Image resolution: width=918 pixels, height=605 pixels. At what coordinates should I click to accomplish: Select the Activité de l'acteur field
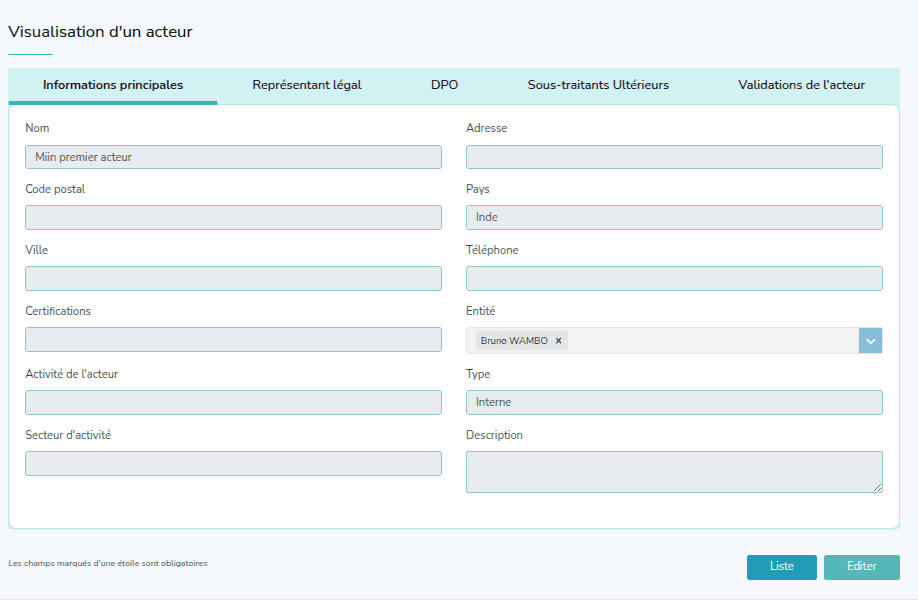coord(233,402)
